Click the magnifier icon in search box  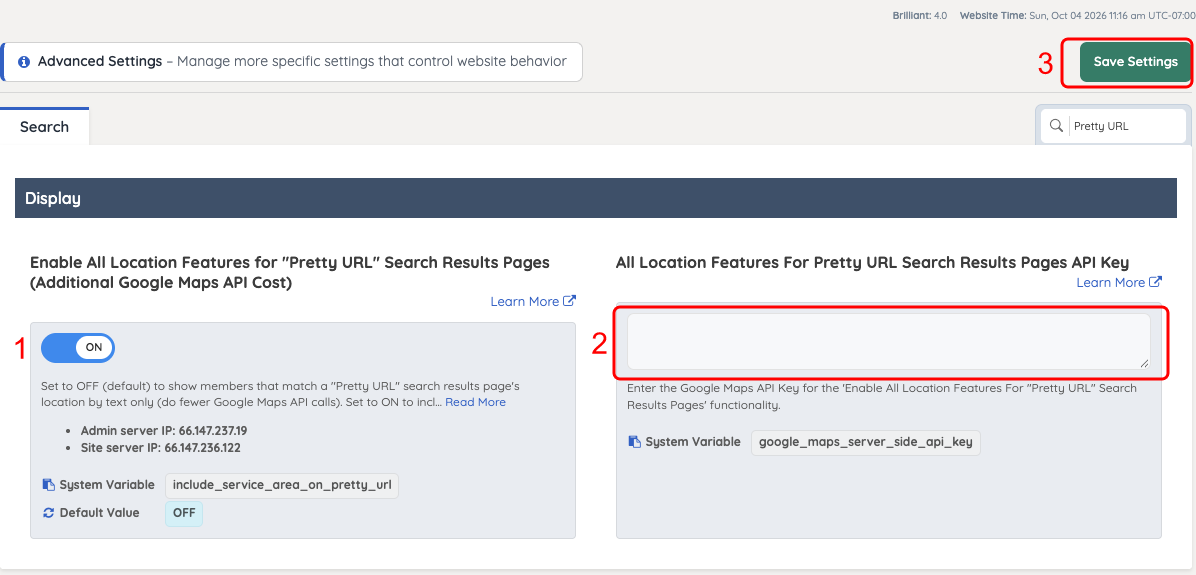pos(1056,126)
